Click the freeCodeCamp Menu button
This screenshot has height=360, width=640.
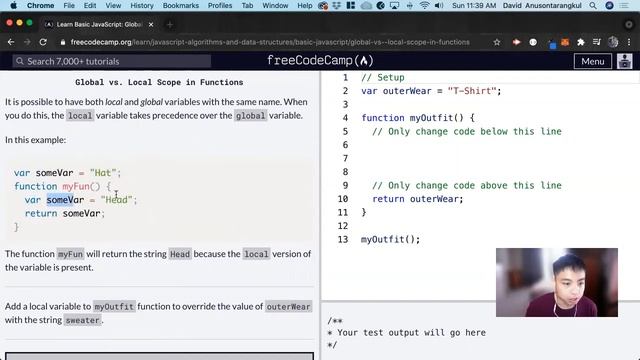pos(593,61)
